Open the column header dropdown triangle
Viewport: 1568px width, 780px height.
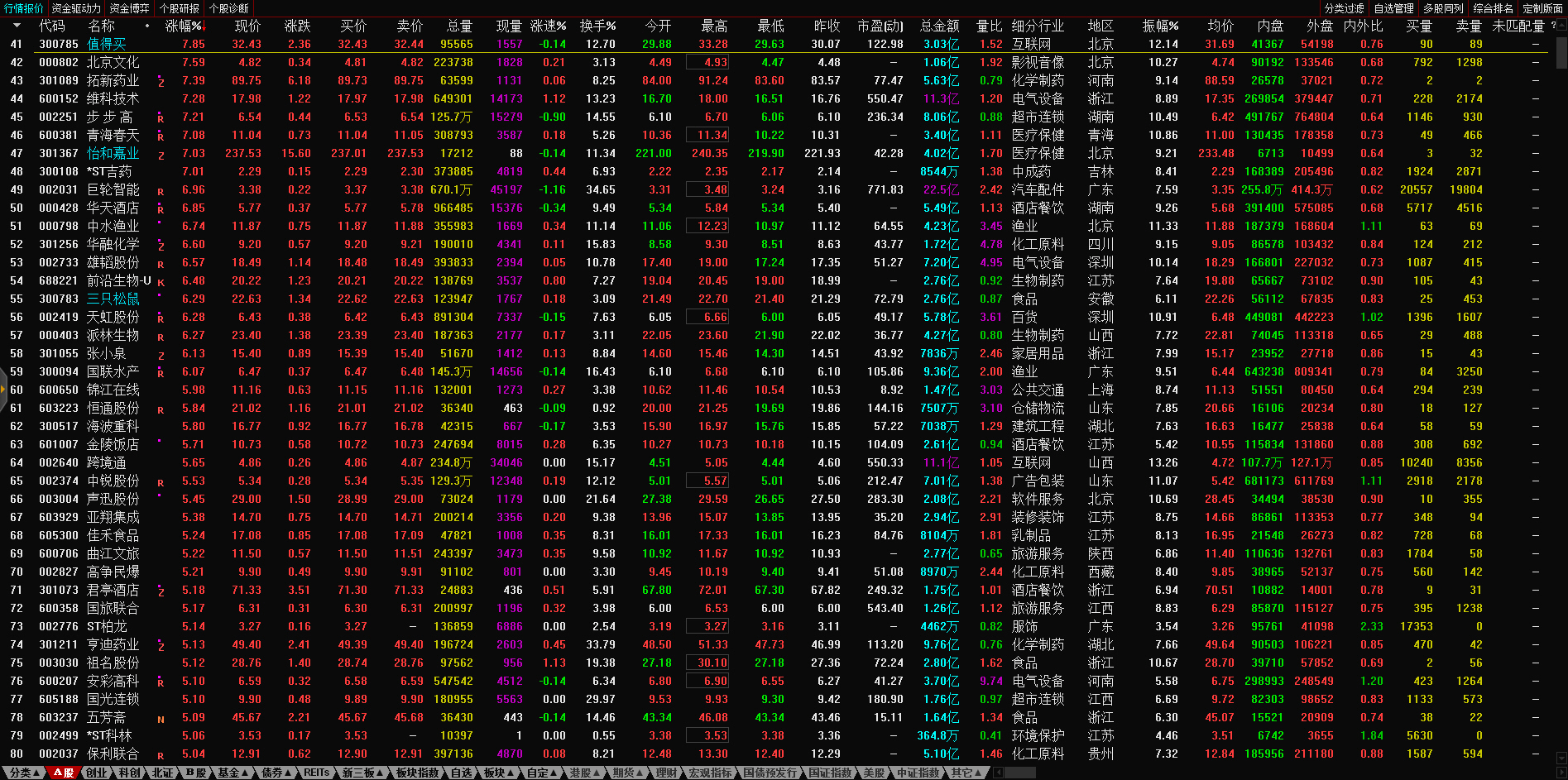(17, 26)
